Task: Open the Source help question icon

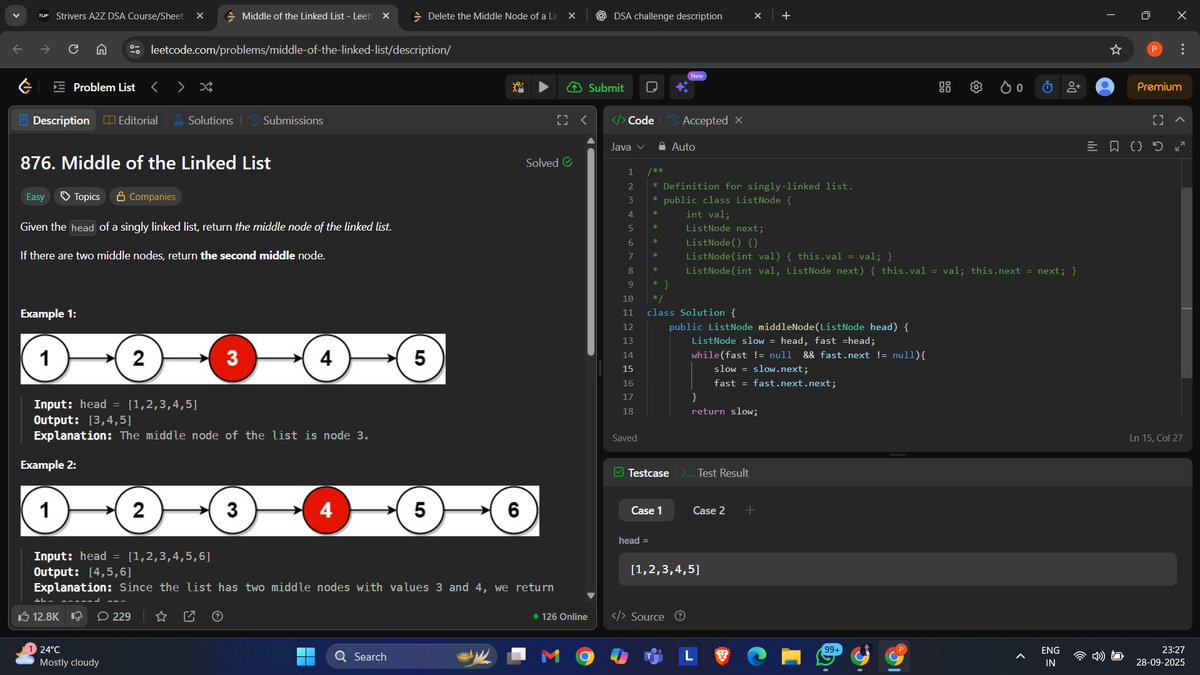Action: (681, 616)
